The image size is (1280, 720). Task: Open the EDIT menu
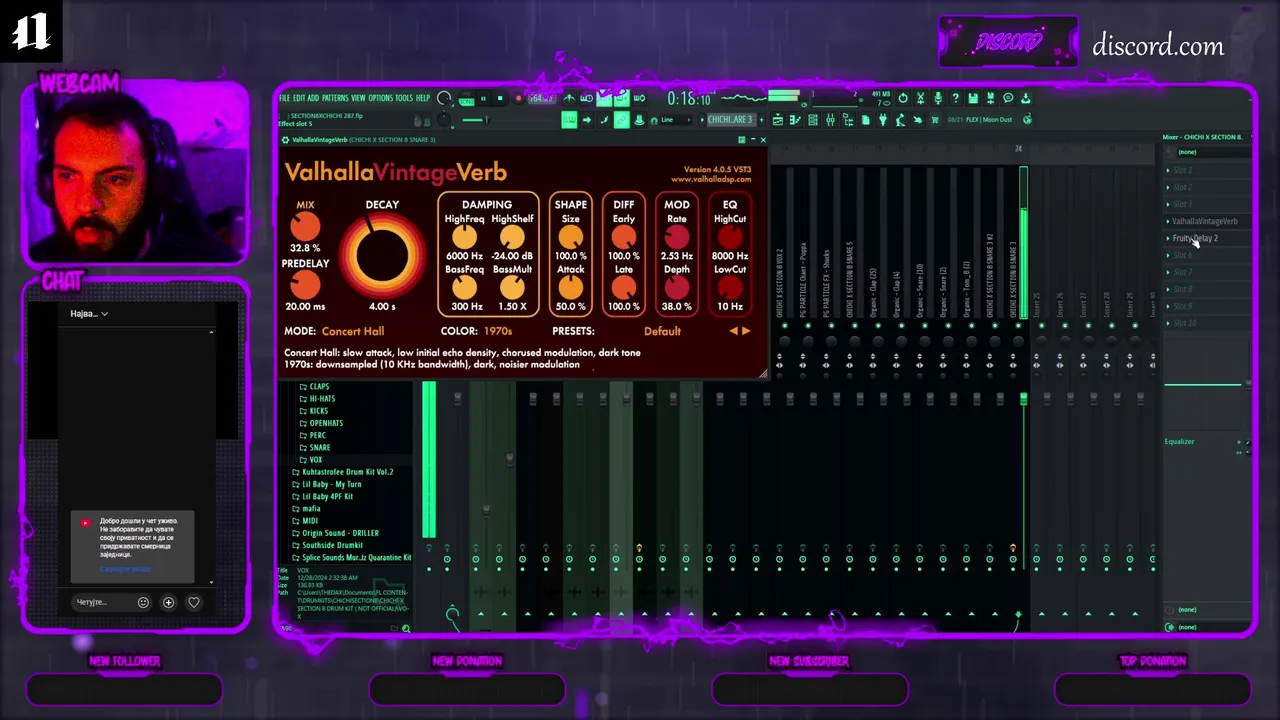[x=299, y=98]
